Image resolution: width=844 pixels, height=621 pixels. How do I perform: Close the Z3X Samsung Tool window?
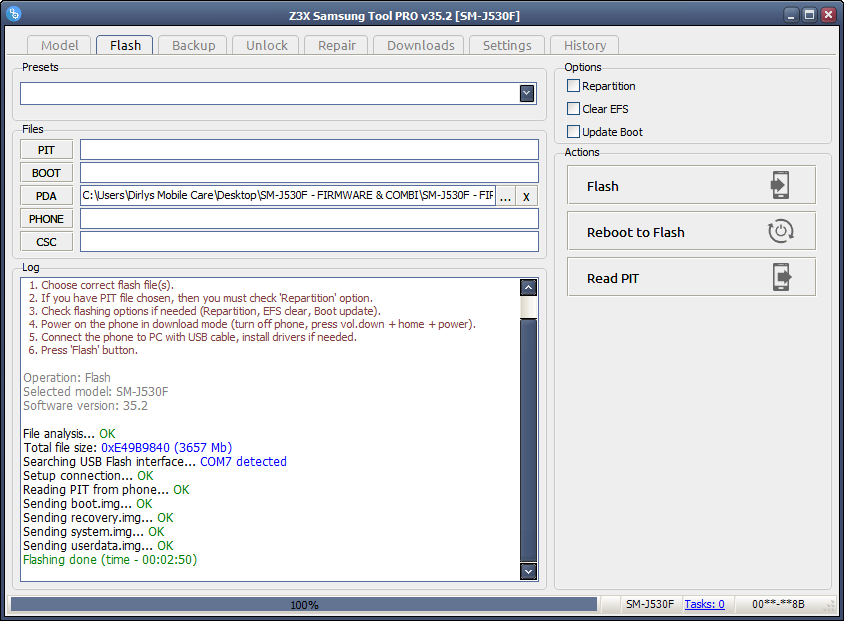[828, 15]
